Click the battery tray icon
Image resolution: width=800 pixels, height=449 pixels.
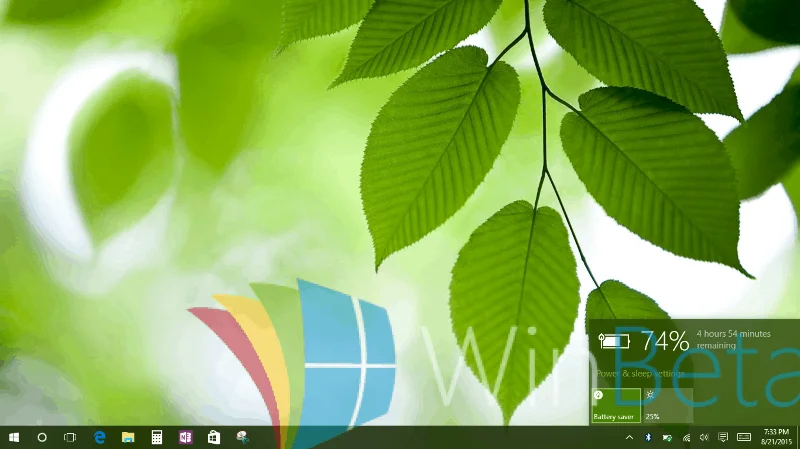point(667,437)
